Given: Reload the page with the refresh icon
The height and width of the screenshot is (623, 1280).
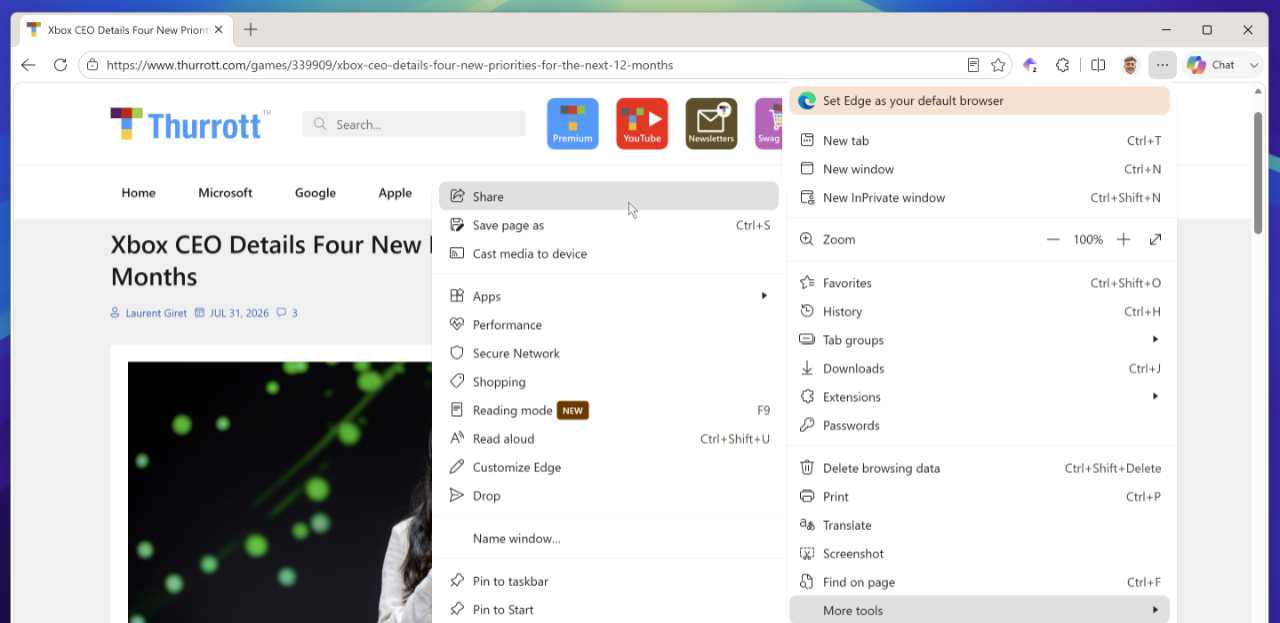Looking at the screenshot, I should (60, 65).
